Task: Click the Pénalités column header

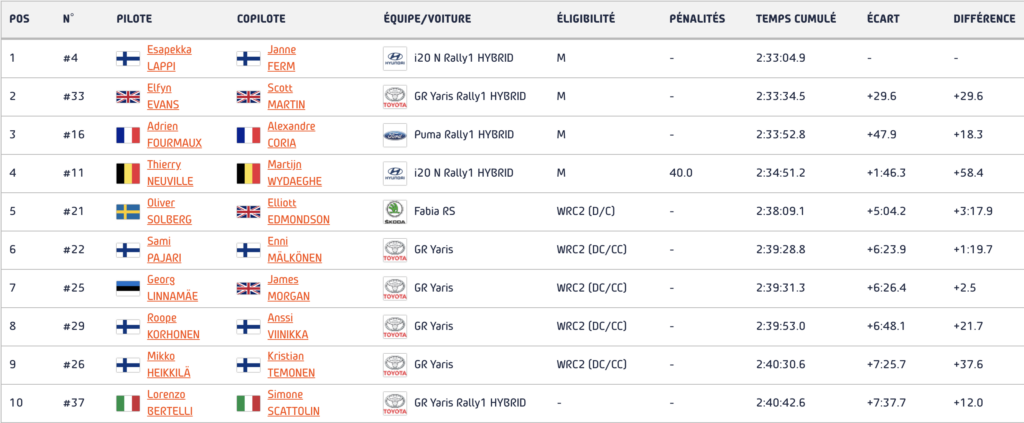Action: 697,18
